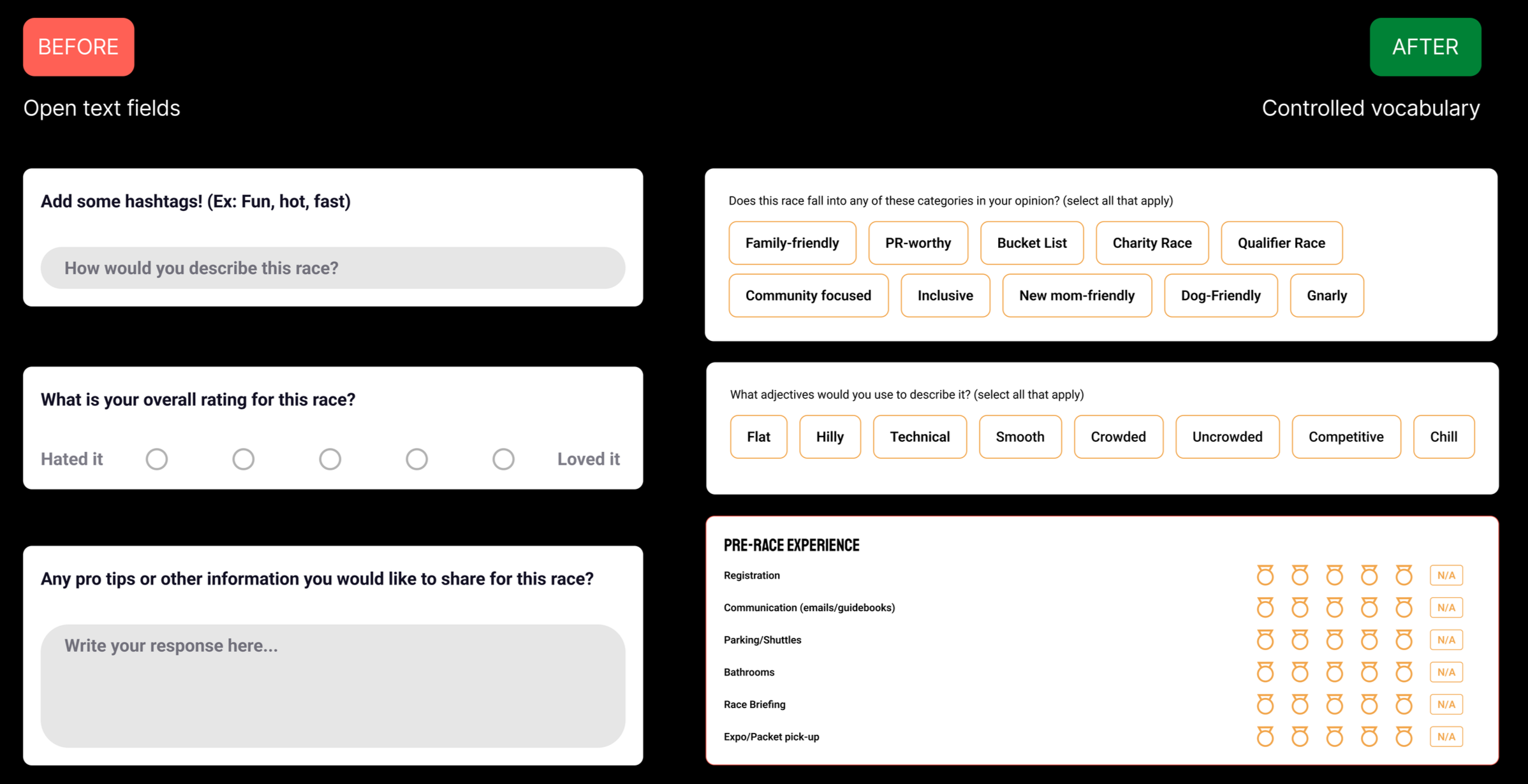1528x784 pixels.
Task: Click the hashtags description input field
Action: (x=332, y=268)
